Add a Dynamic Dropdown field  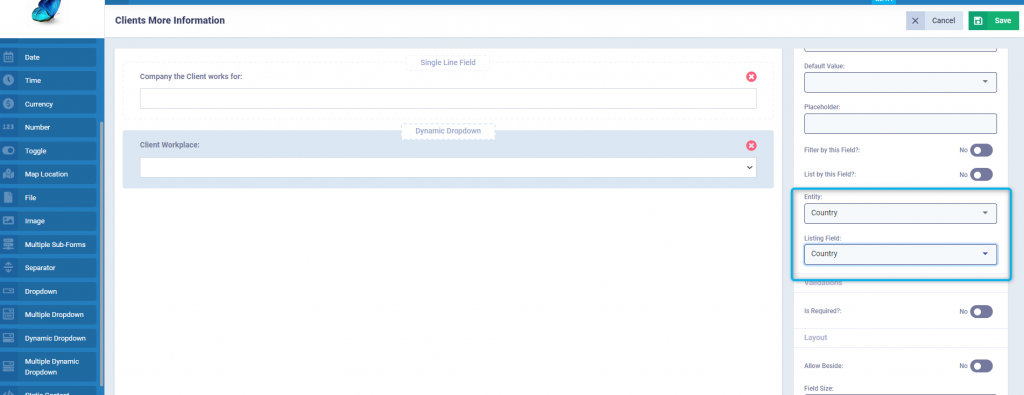click(48, 338)
